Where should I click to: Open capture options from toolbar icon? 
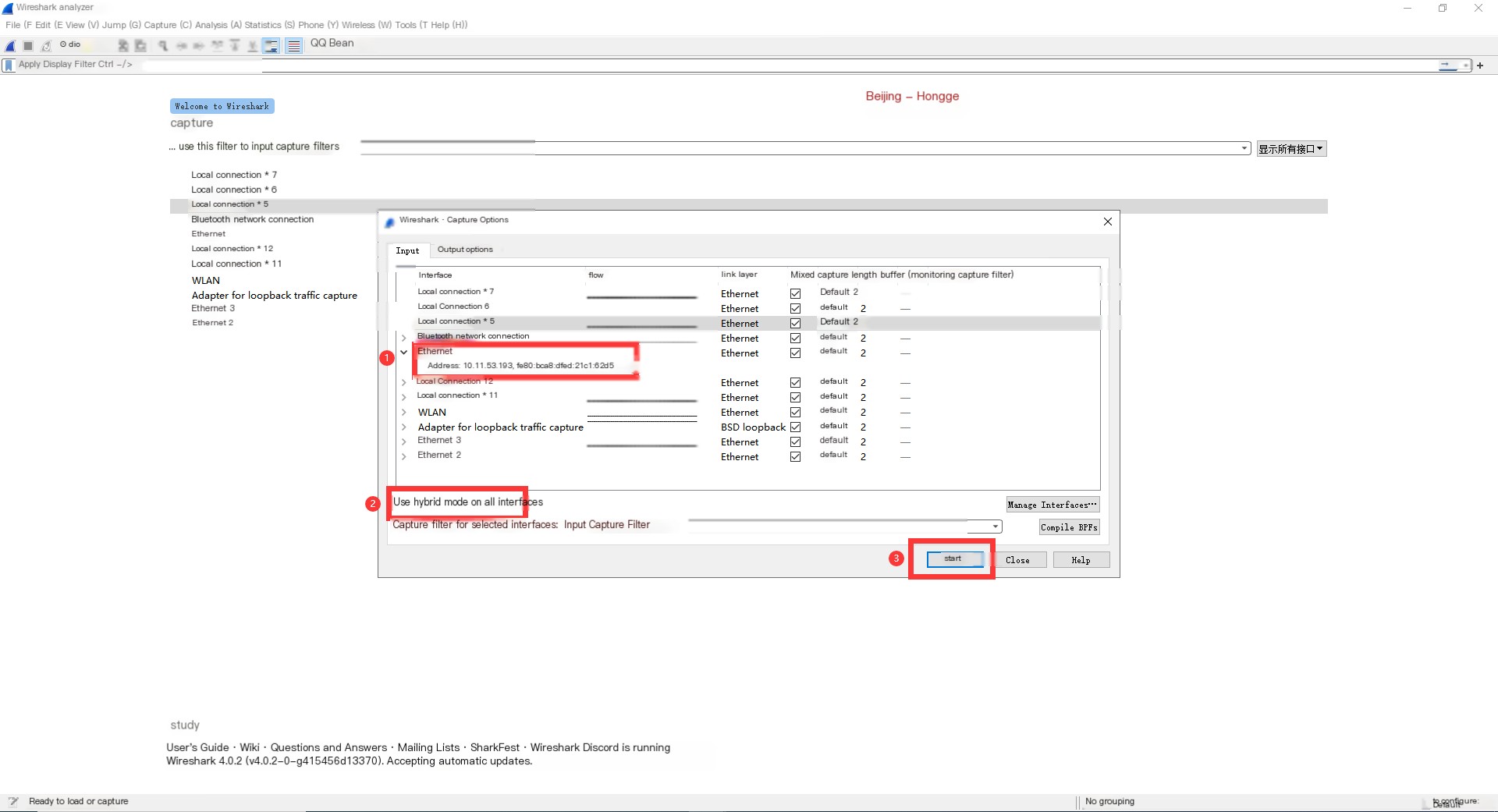(x=65, y=44)
